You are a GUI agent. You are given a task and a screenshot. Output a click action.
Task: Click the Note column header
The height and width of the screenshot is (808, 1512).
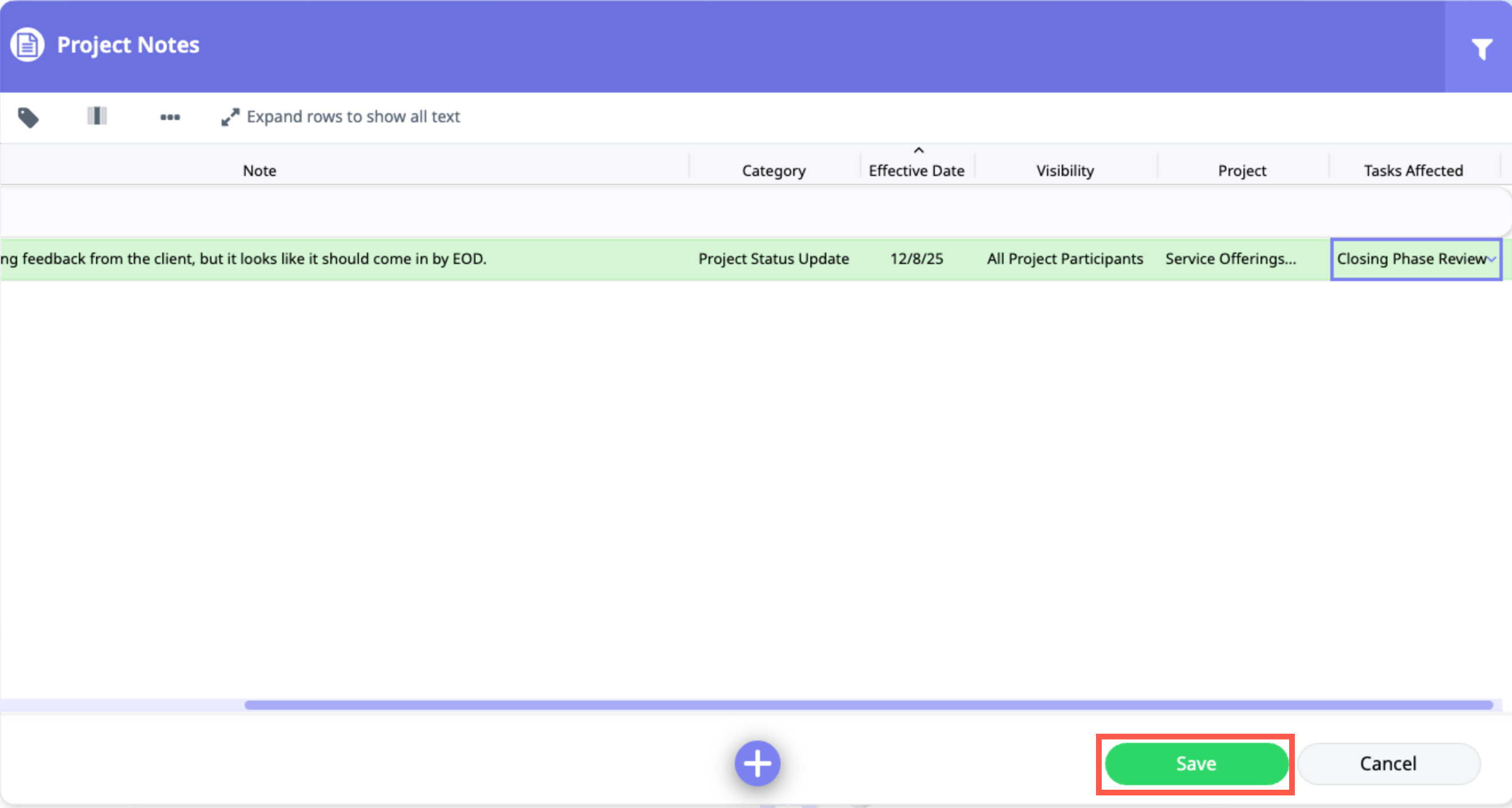[x=259, y=171]
